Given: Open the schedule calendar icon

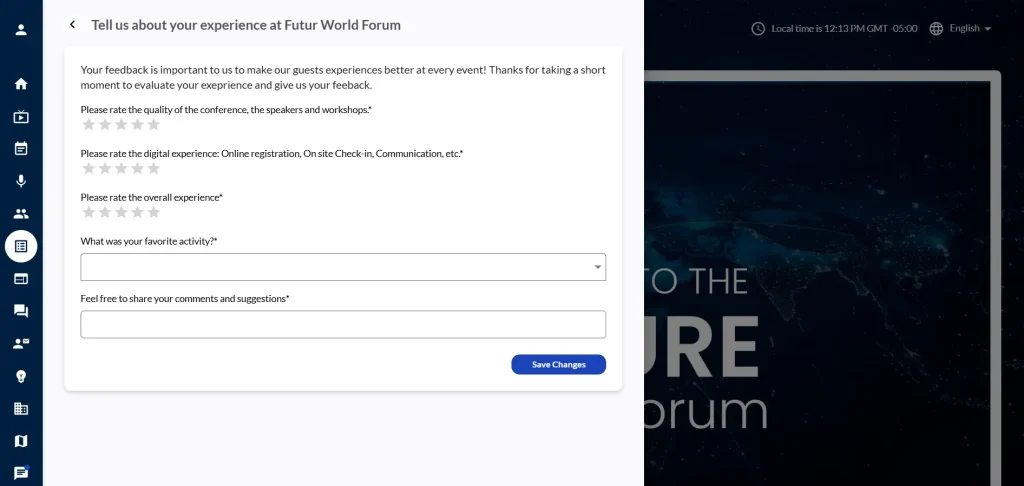Looking at the screenshot, I should pyautogui.click(x=21, y=148).
